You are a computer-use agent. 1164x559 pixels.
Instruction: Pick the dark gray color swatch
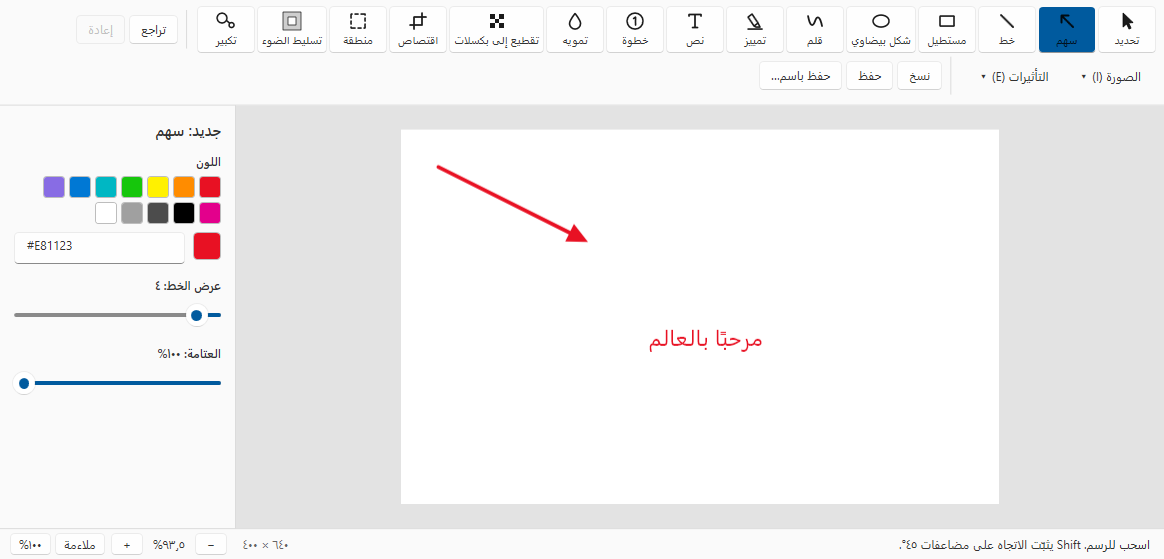click(x=158, y=213)
